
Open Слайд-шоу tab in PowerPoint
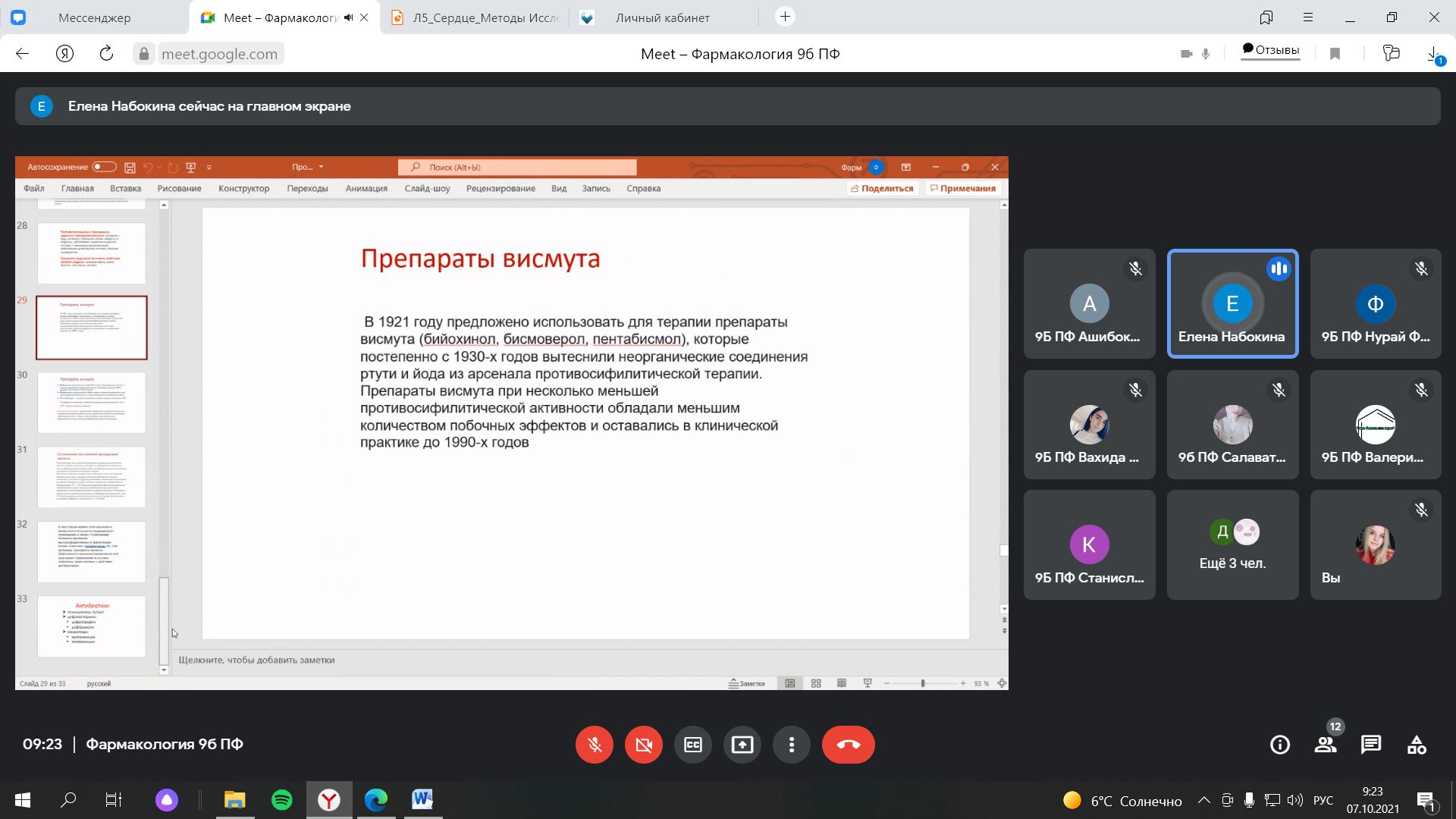tap(427, 188)
